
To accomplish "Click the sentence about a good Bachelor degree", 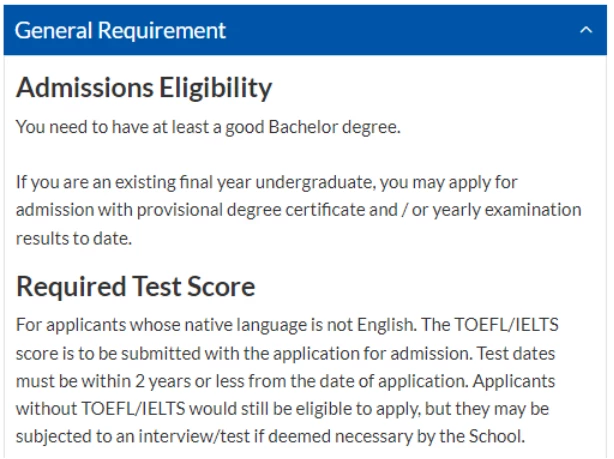I will pyautogui.click(x=208, y=127).
